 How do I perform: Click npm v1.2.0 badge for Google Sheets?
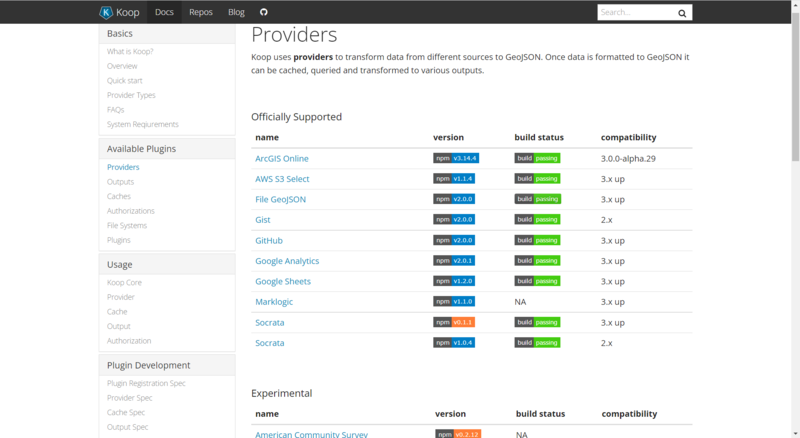coord(454,281)
